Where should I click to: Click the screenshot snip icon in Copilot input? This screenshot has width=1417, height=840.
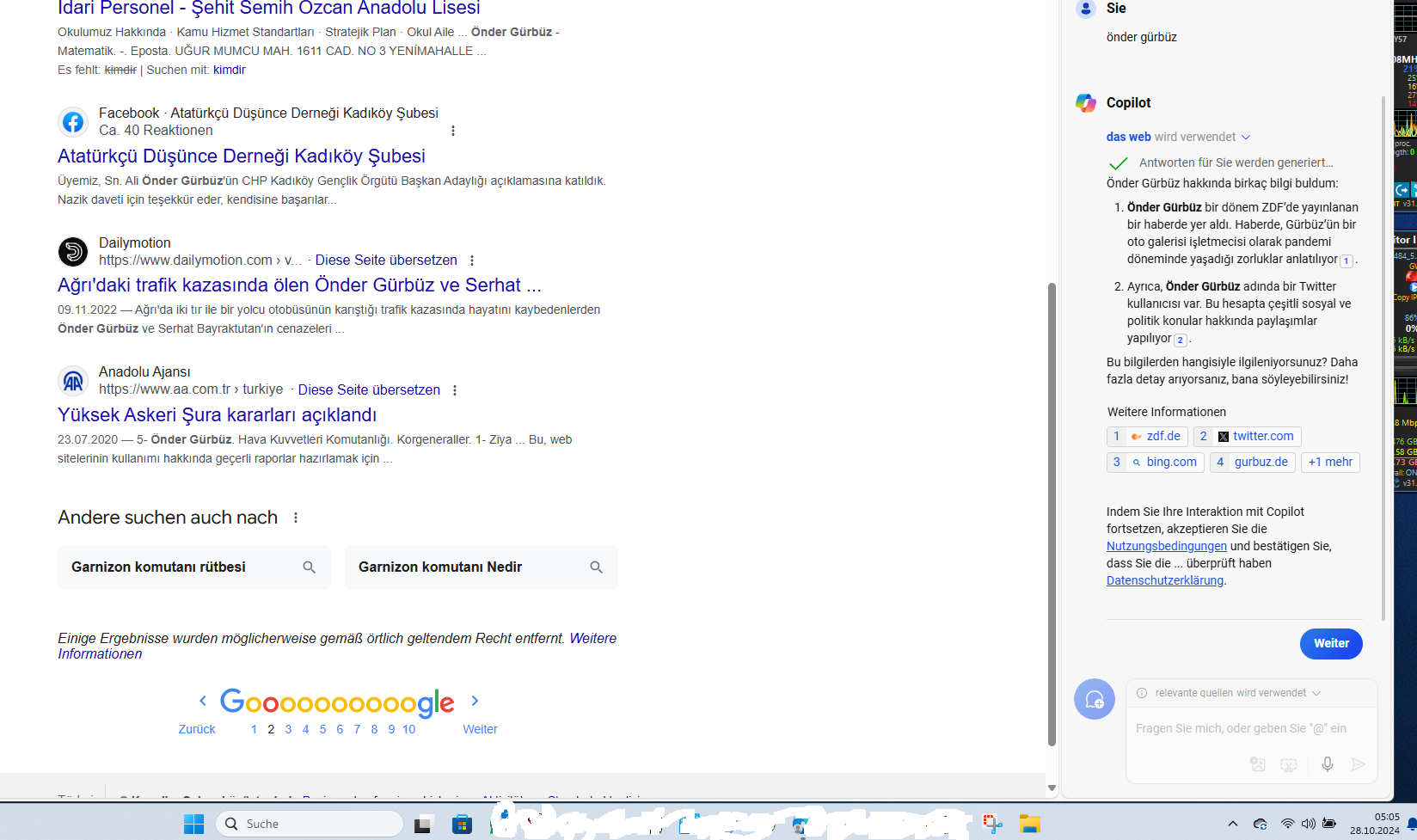click(x=1288, y=764)
